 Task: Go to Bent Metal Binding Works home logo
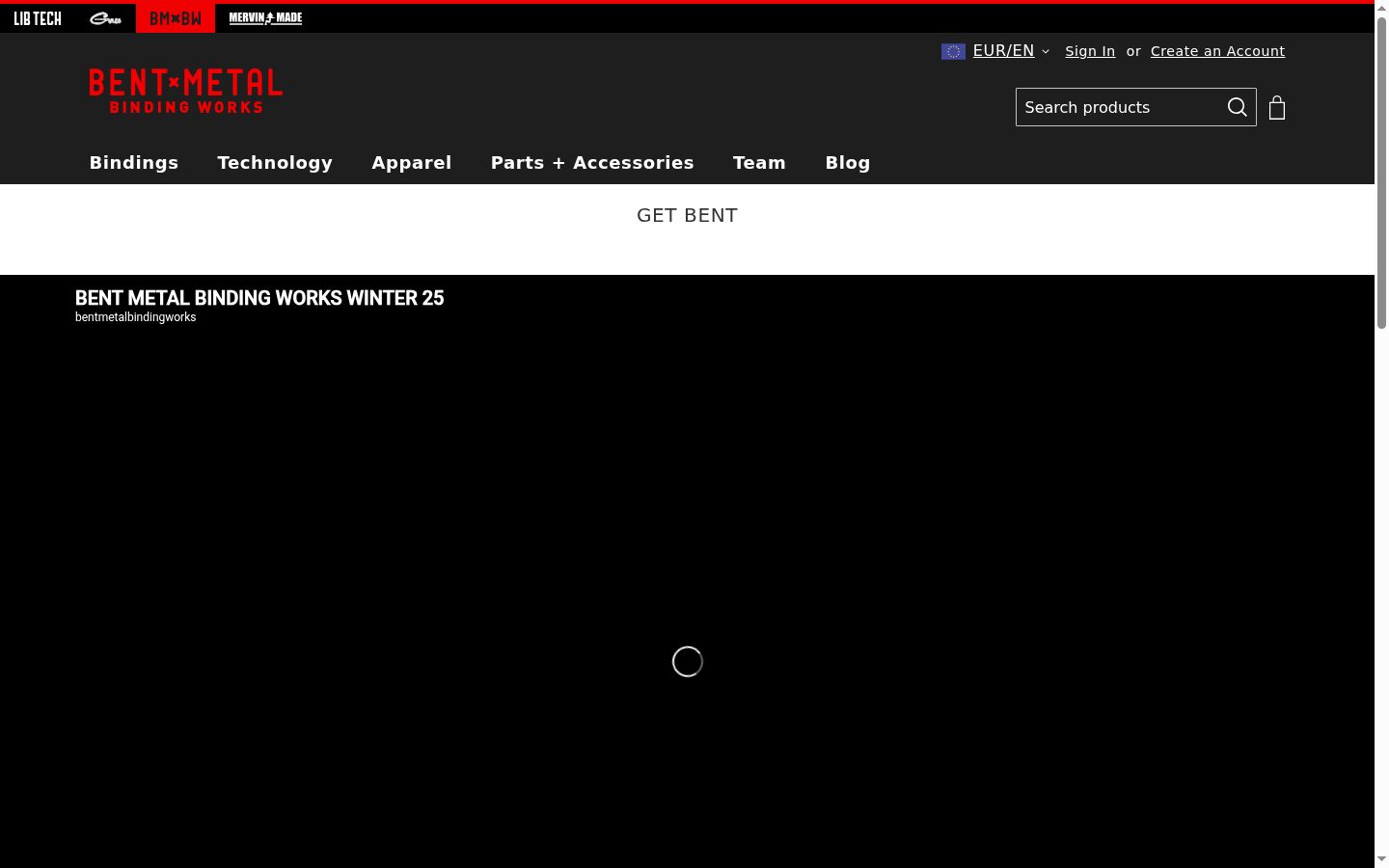pyautogui.click(x=186, y=91)
